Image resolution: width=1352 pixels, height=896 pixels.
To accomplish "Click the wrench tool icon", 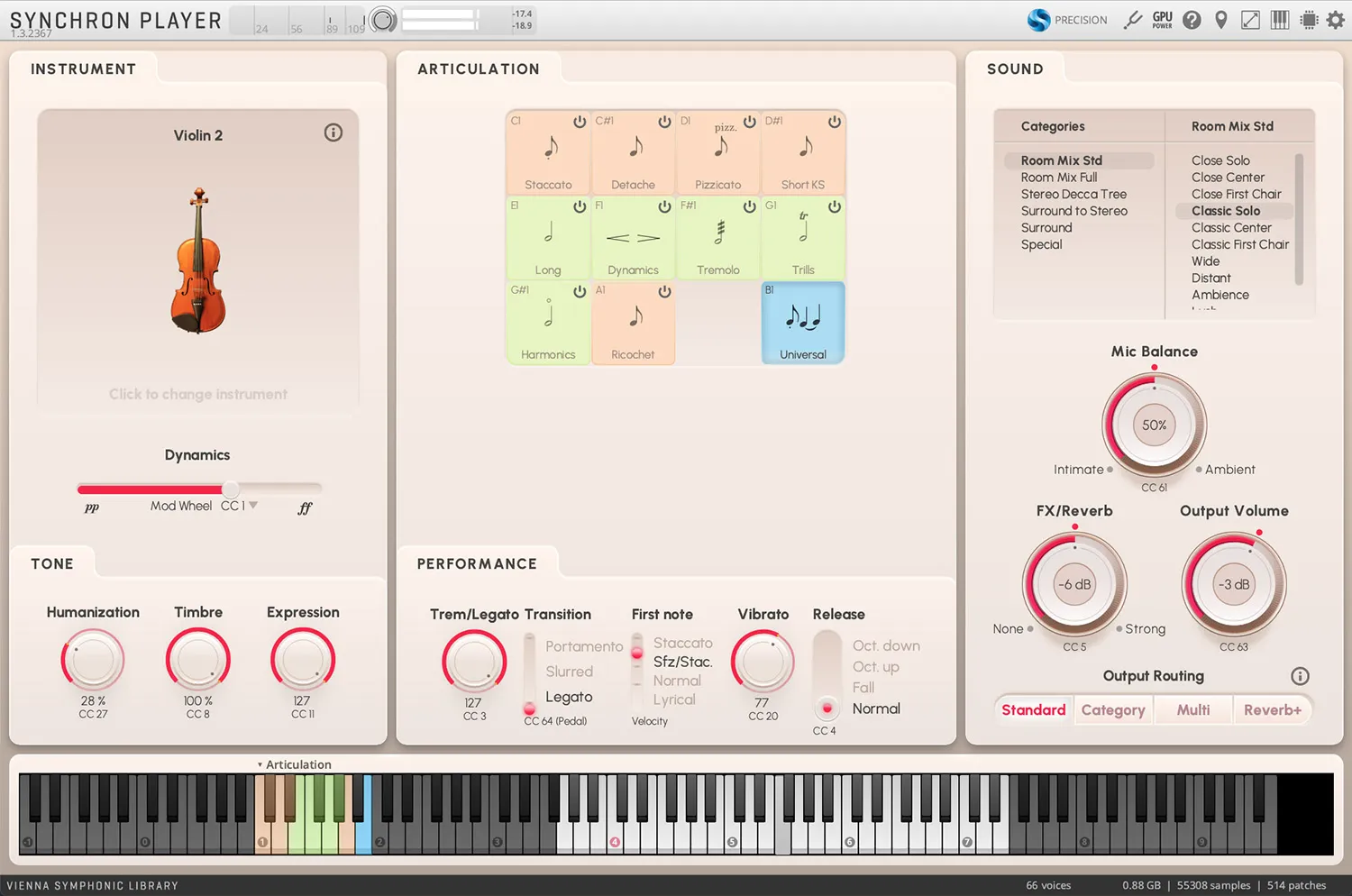I will click(x=1133, y=20).
